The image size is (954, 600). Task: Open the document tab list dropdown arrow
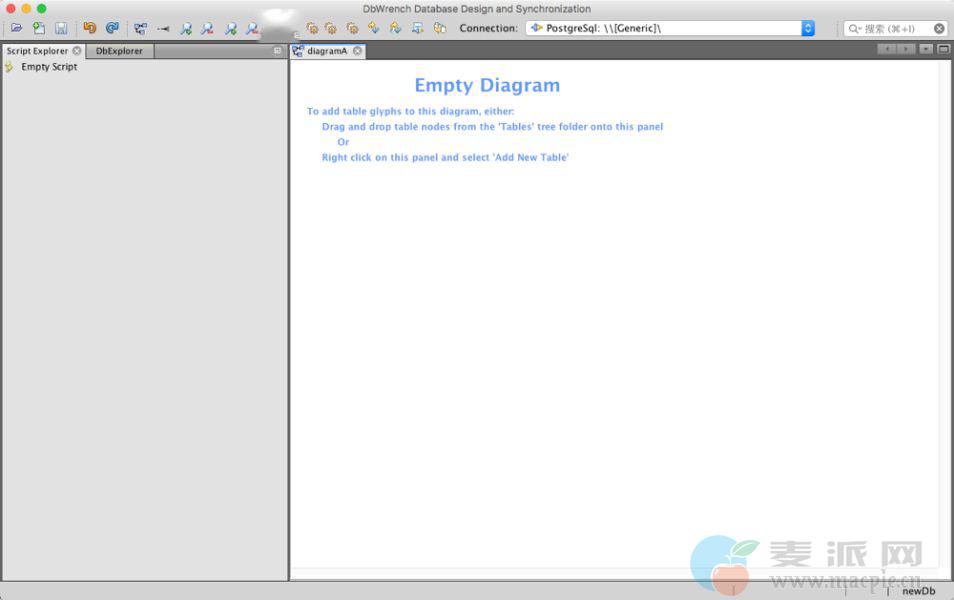pos(926,49)
